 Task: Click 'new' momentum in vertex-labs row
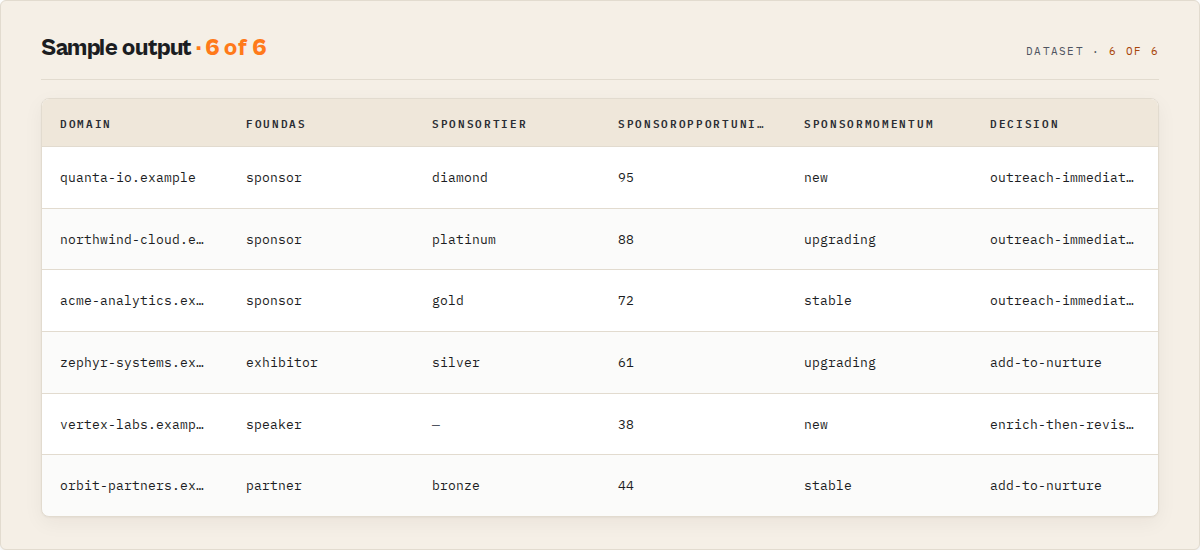[x=816, y=425]
